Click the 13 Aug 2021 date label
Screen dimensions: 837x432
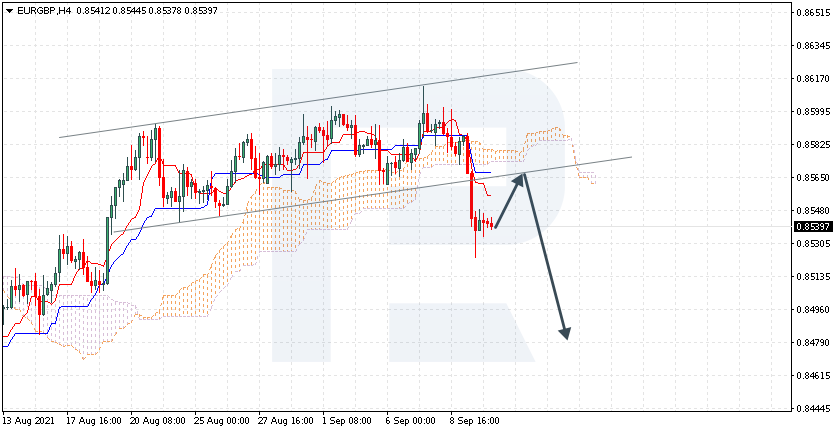(x=29, y=421)
